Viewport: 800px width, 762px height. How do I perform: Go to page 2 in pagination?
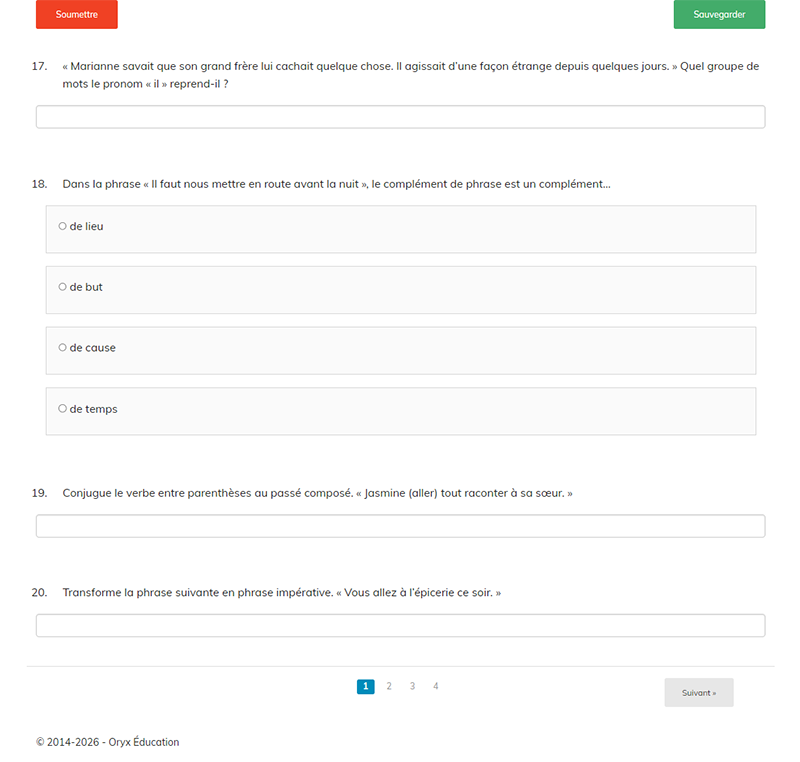click(389, 686)
